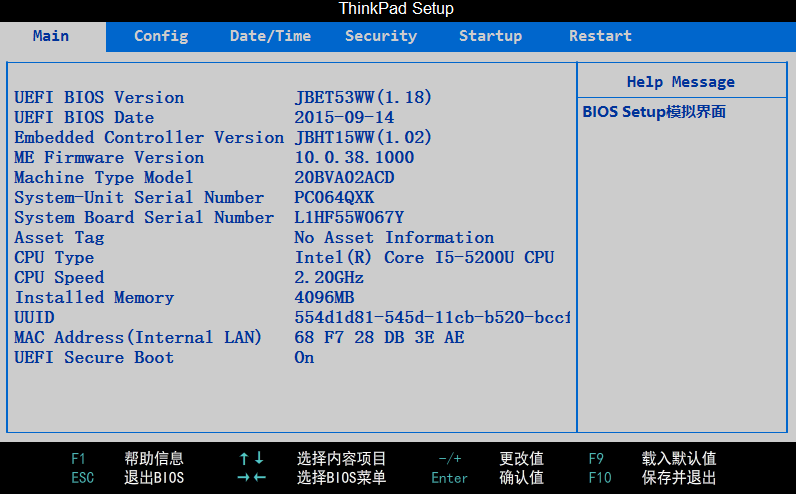This screenshot has width=796, height=494.
Task: Click the F10 save and exit key label
Action: point(599,478)
